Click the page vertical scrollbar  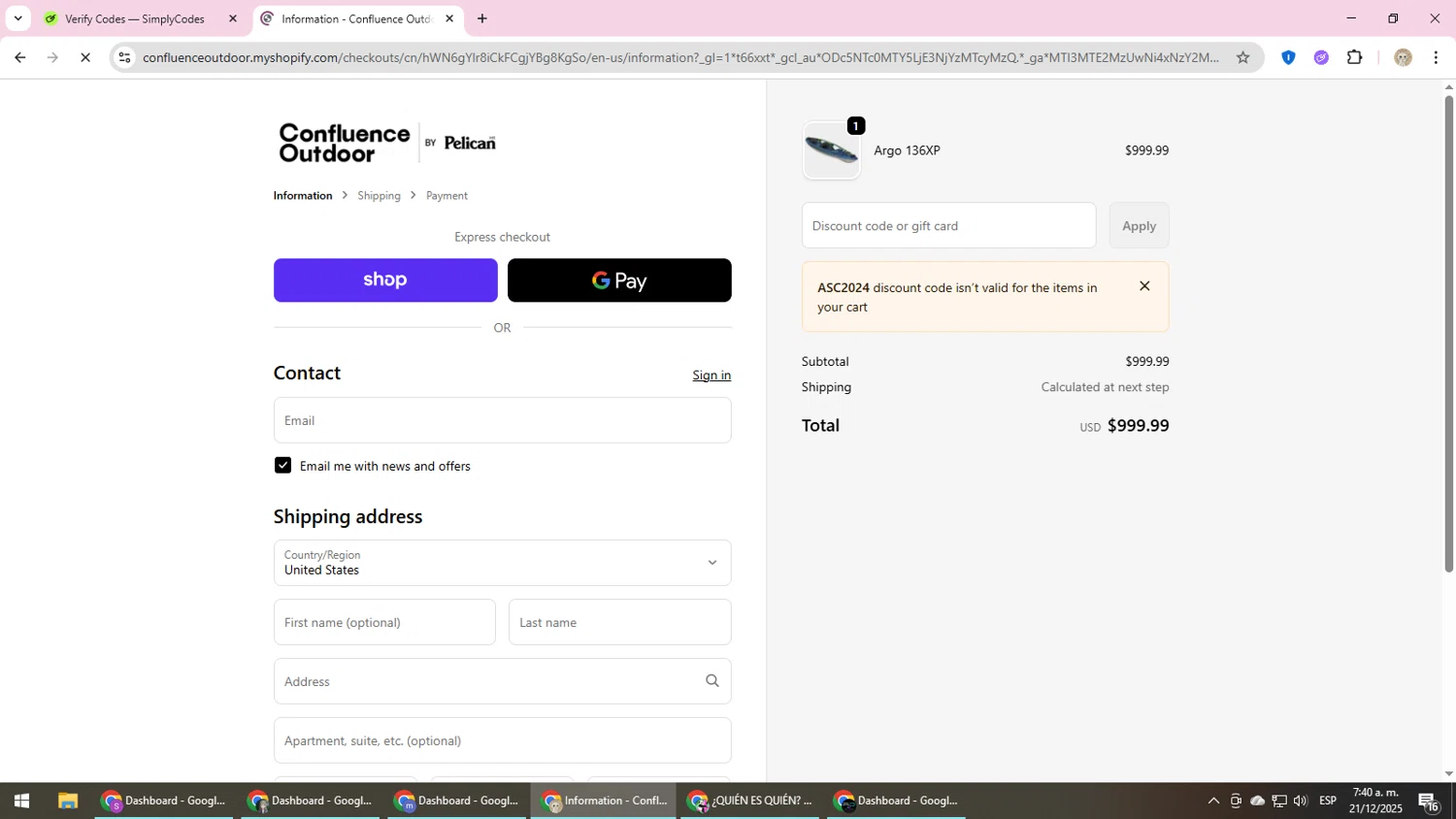(x=1448, y=332)
